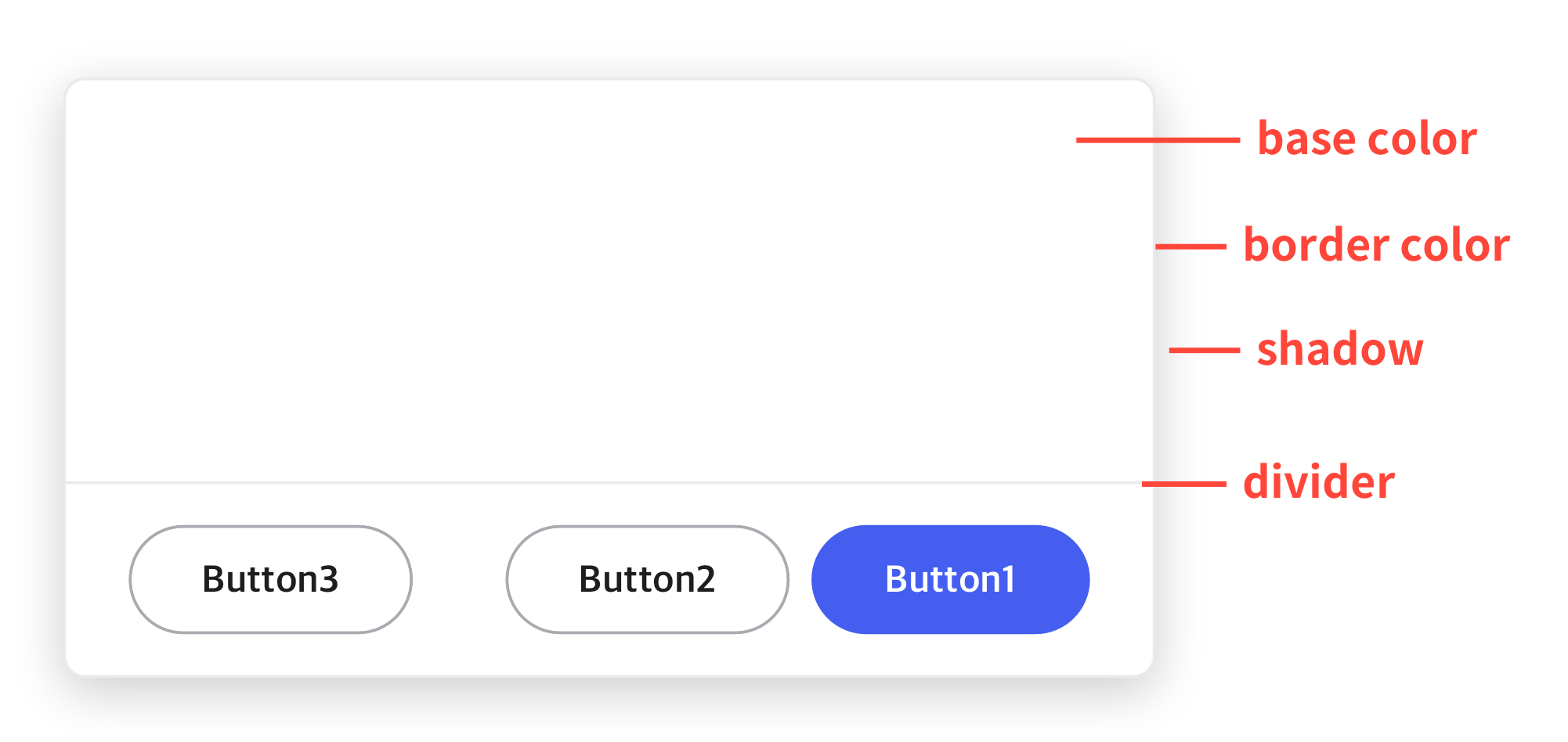Image resolution: width=1568 pixels, height=742 pixels.
Task: Click the outlined Button3
Action: pos(270,579)
